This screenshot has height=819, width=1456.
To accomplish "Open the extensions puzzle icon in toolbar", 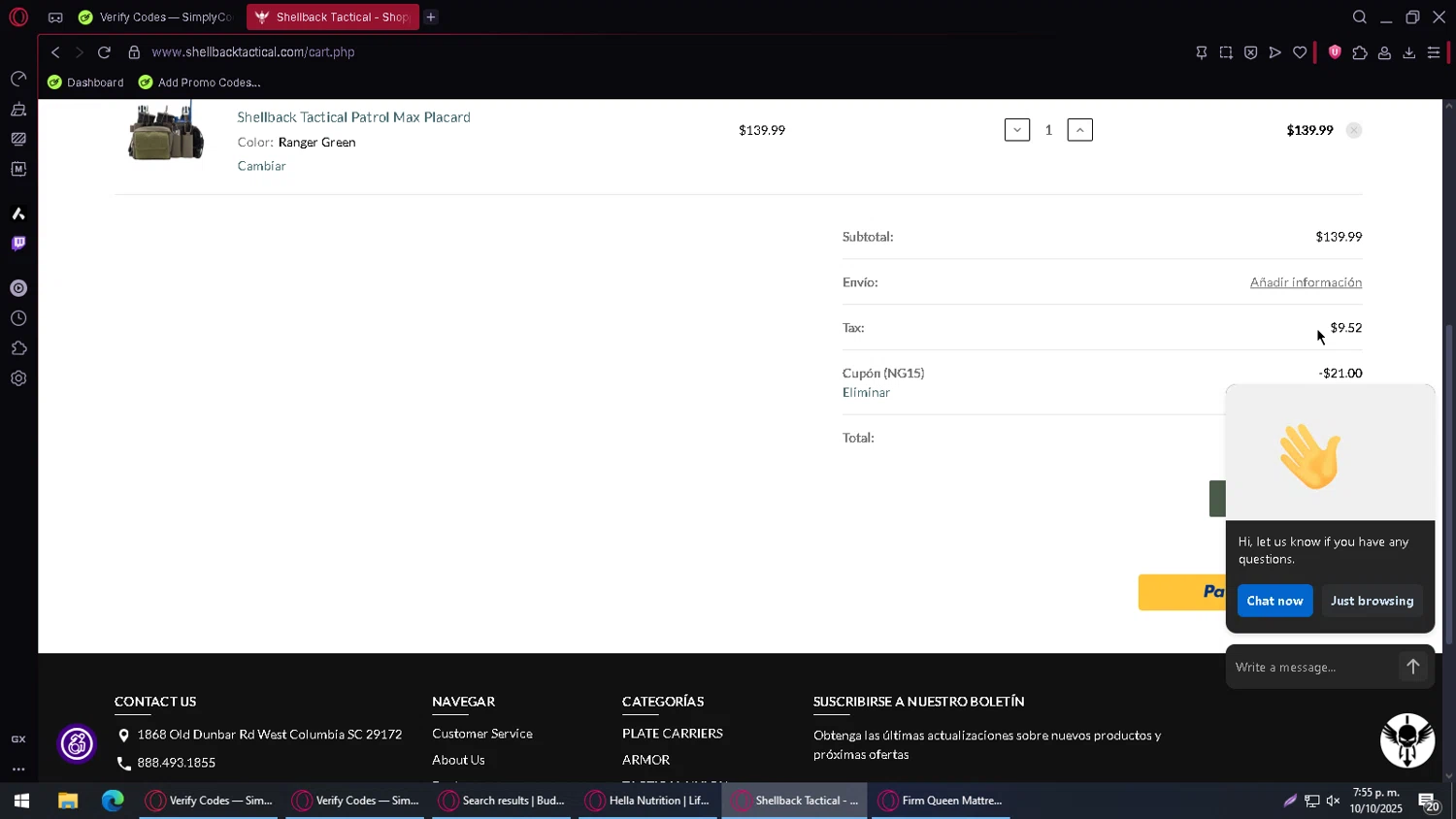I will coord(1360,52).
